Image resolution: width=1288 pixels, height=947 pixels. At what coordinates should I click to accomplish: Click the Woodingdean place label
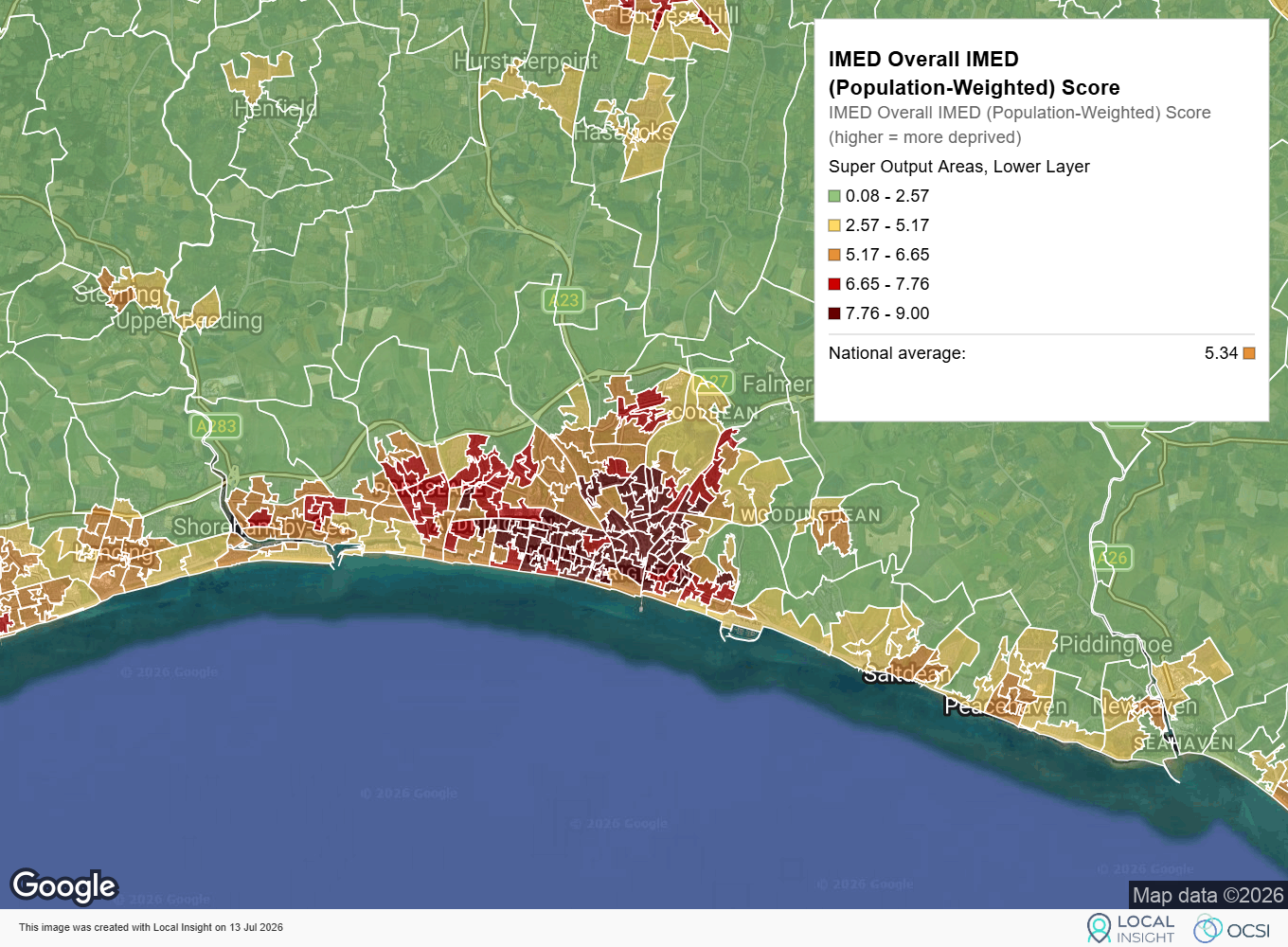[811, 515]
